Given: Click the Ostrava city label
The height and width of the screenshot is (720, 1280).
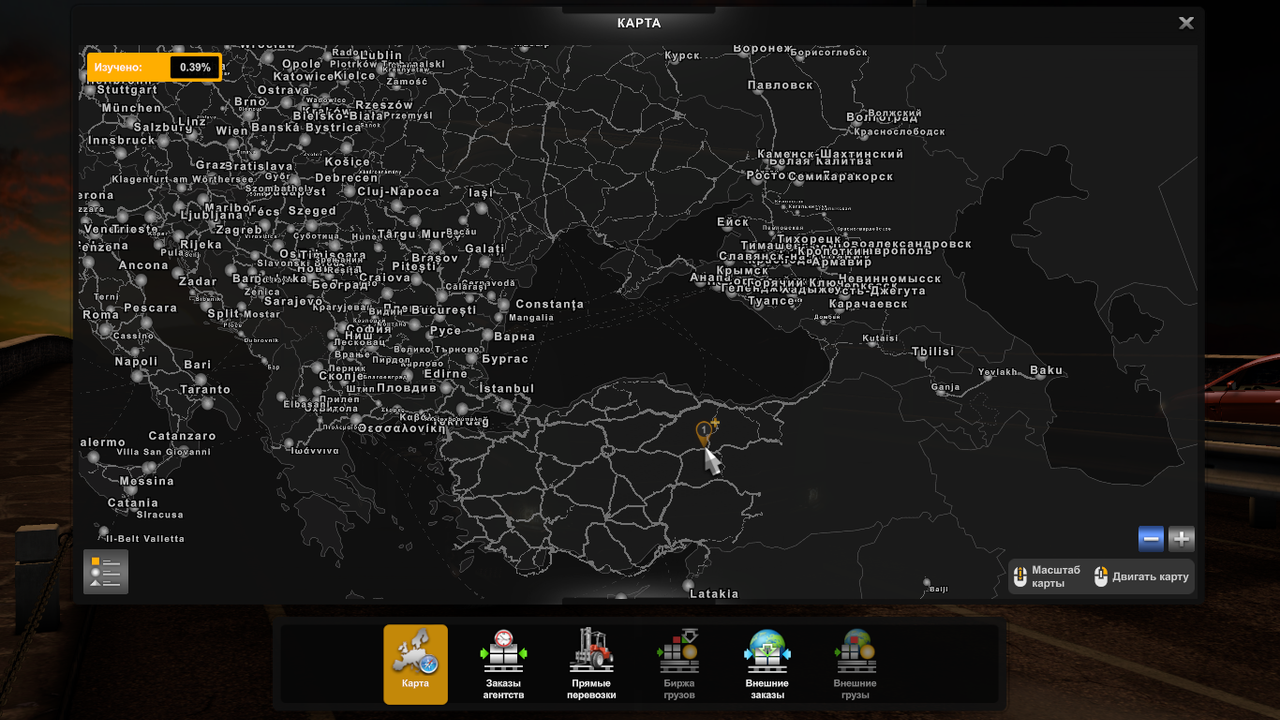Looking at the screenshot, I should [283, 90].
